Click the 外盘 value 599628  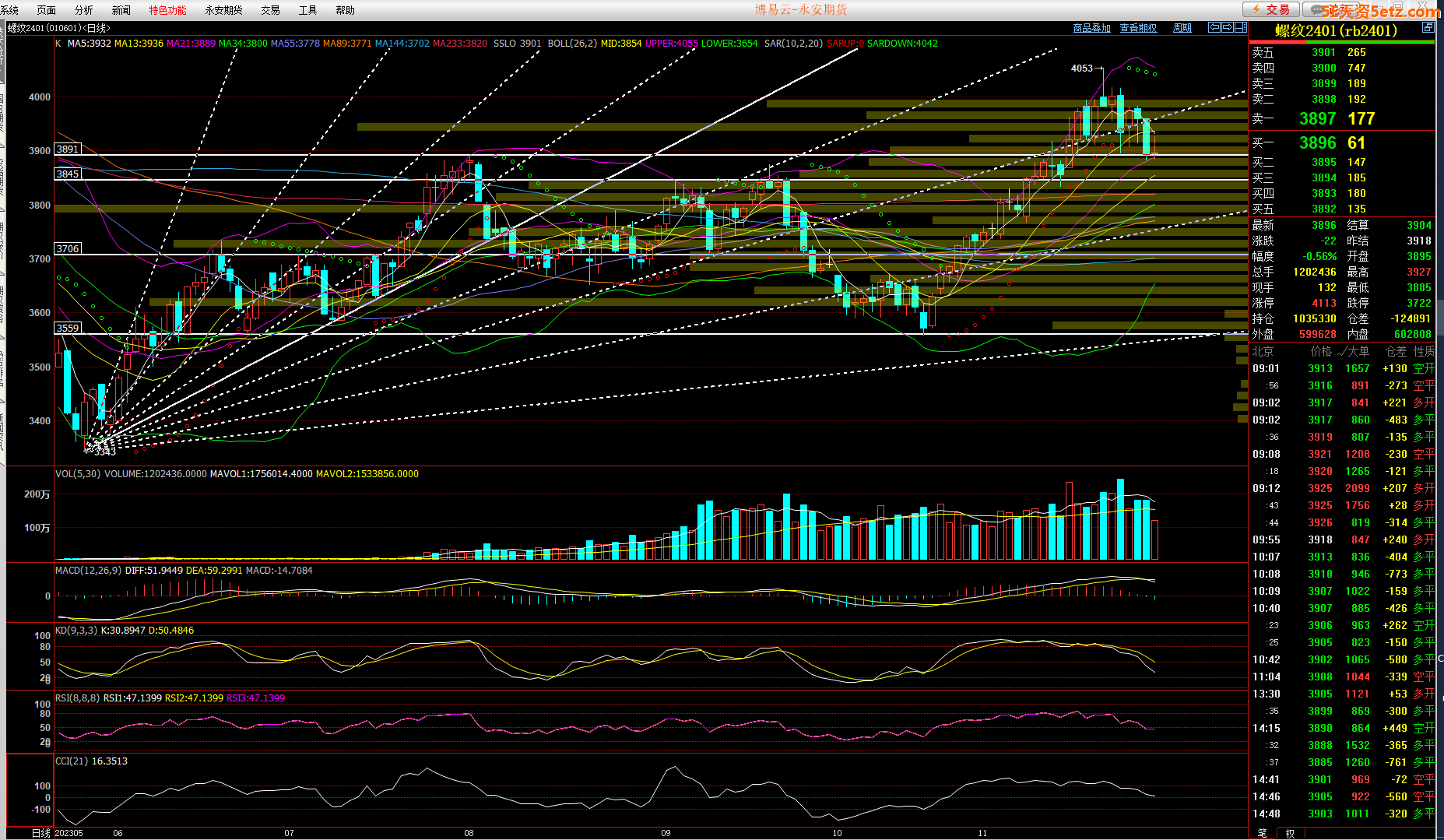point(1317,334)
